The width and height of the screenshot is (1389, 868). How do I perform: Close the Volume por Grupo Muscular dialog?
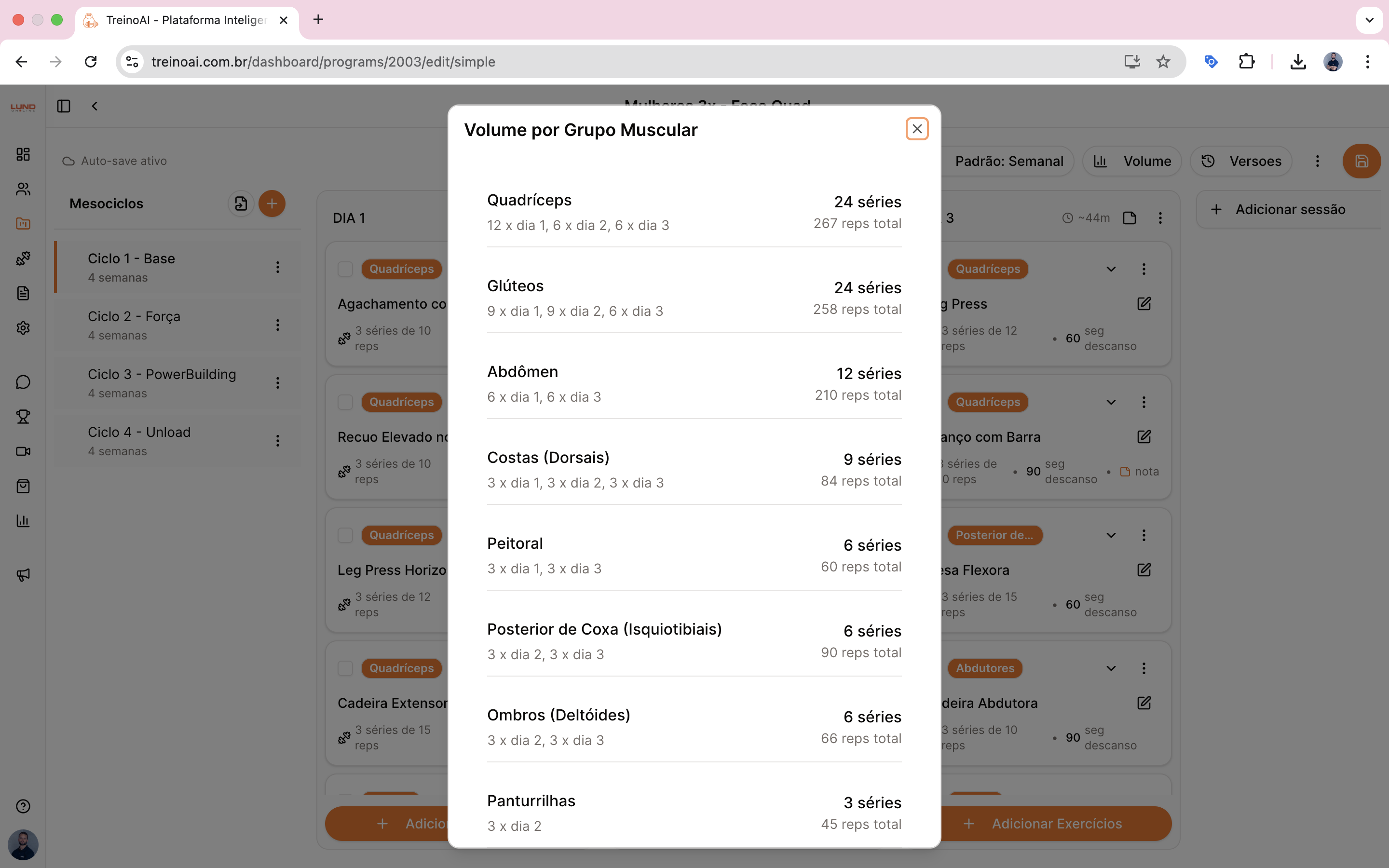[917, 129]
